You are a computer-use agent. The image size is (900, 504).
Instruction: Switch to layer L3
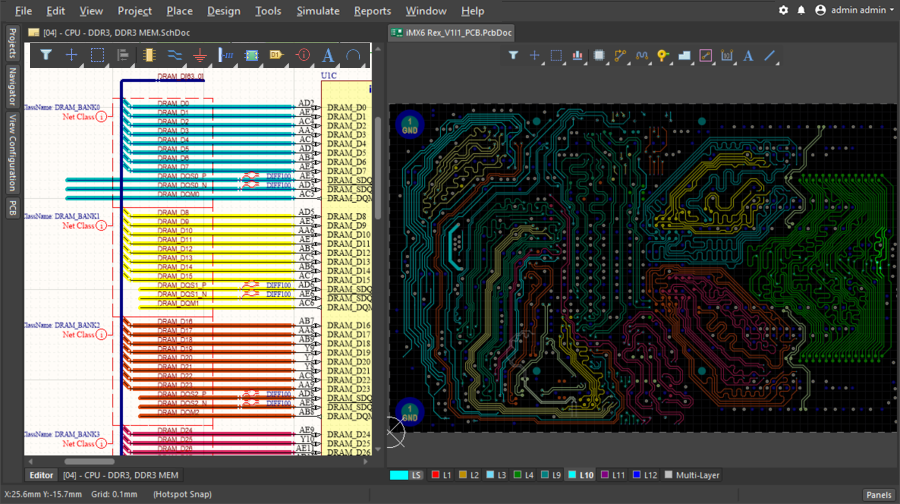tap(496, 475)
